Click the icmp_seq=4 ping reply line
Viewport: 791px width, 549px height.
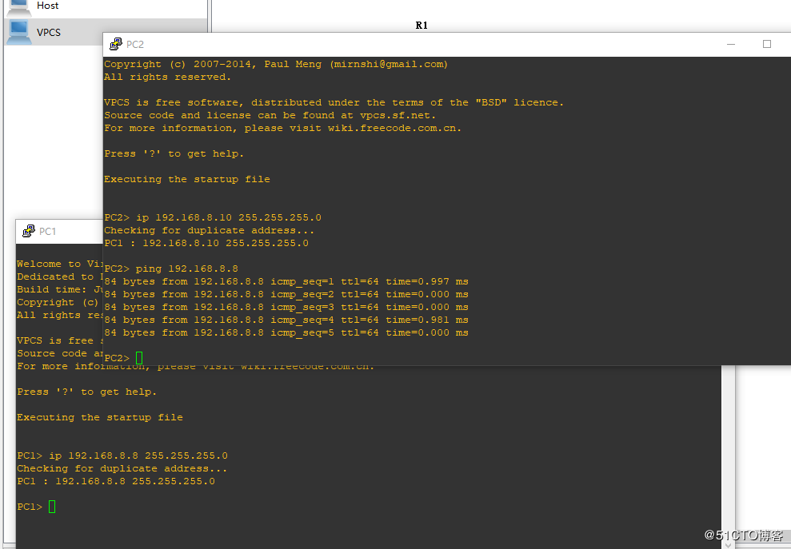tap(286, 320)
